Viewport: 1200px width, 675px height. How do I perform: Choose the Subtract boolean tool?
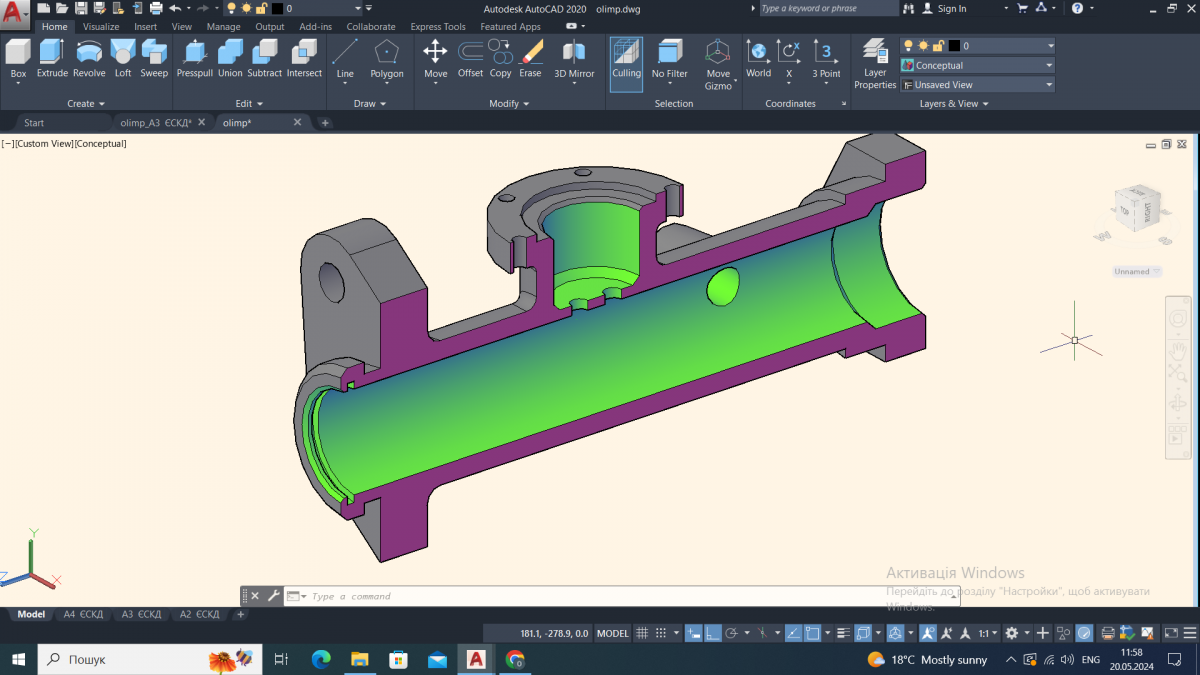[x=265, y=58]
